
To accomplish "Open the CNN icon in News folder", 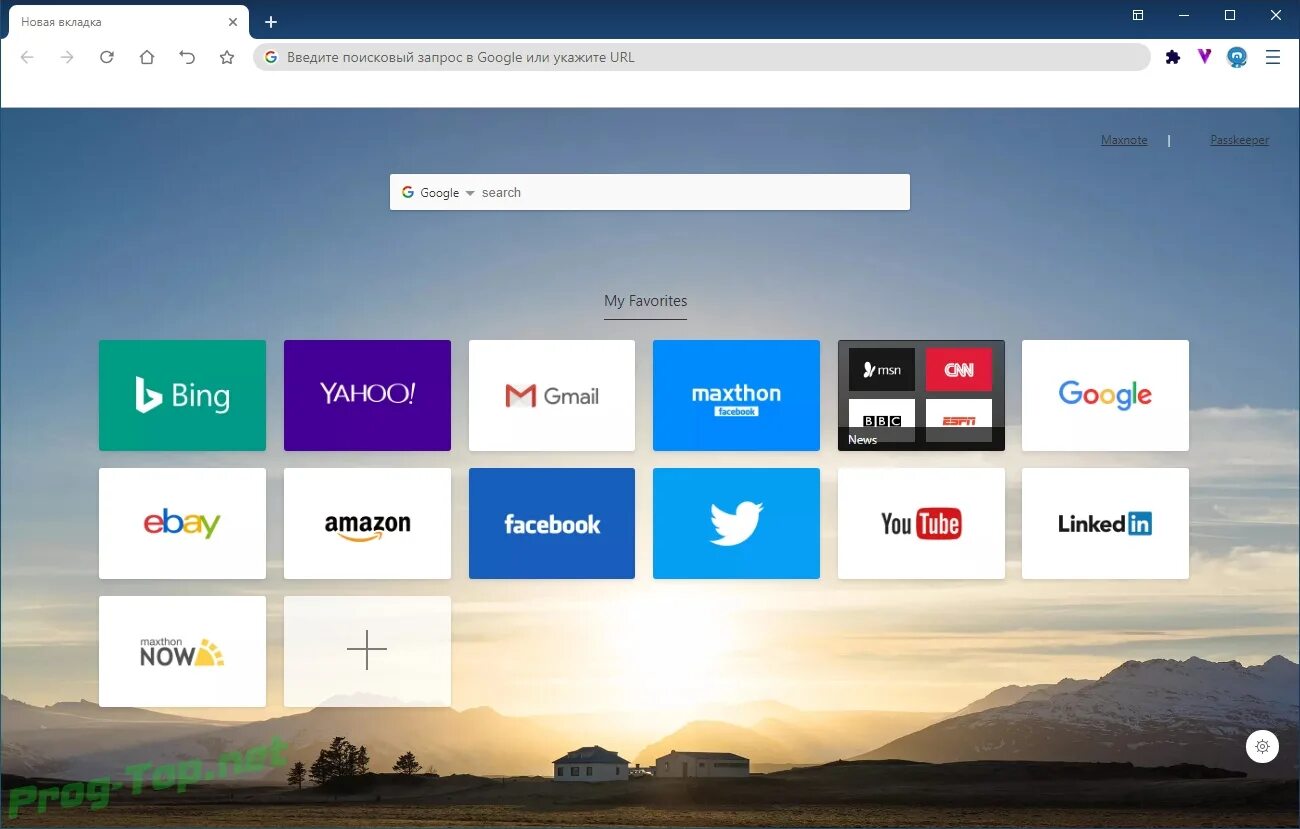I will click(x=959, y=369).
